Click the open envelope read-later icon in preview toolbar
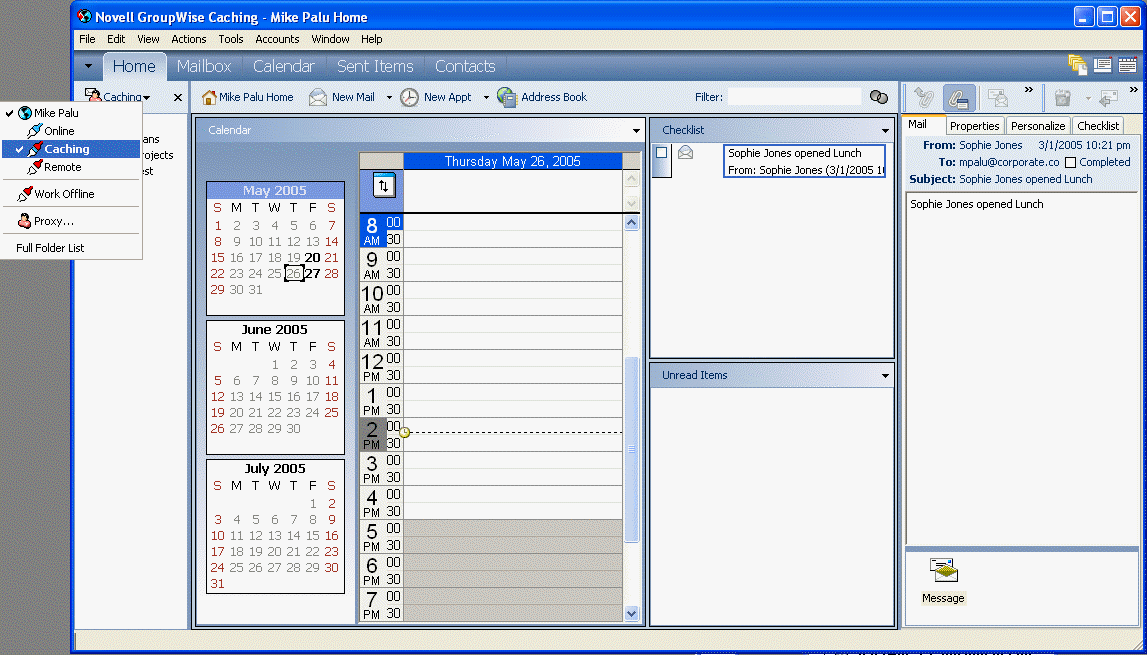 click(998, 97)
